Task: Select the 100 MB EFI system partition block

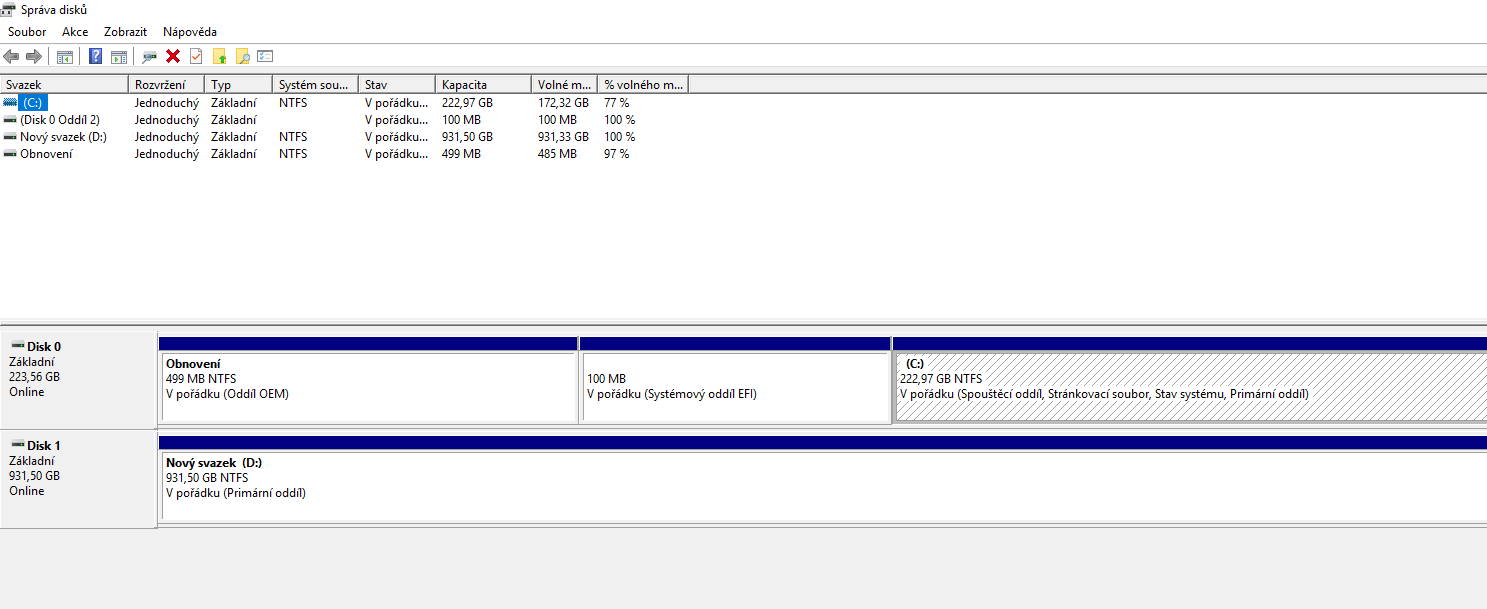Action: 734,386
